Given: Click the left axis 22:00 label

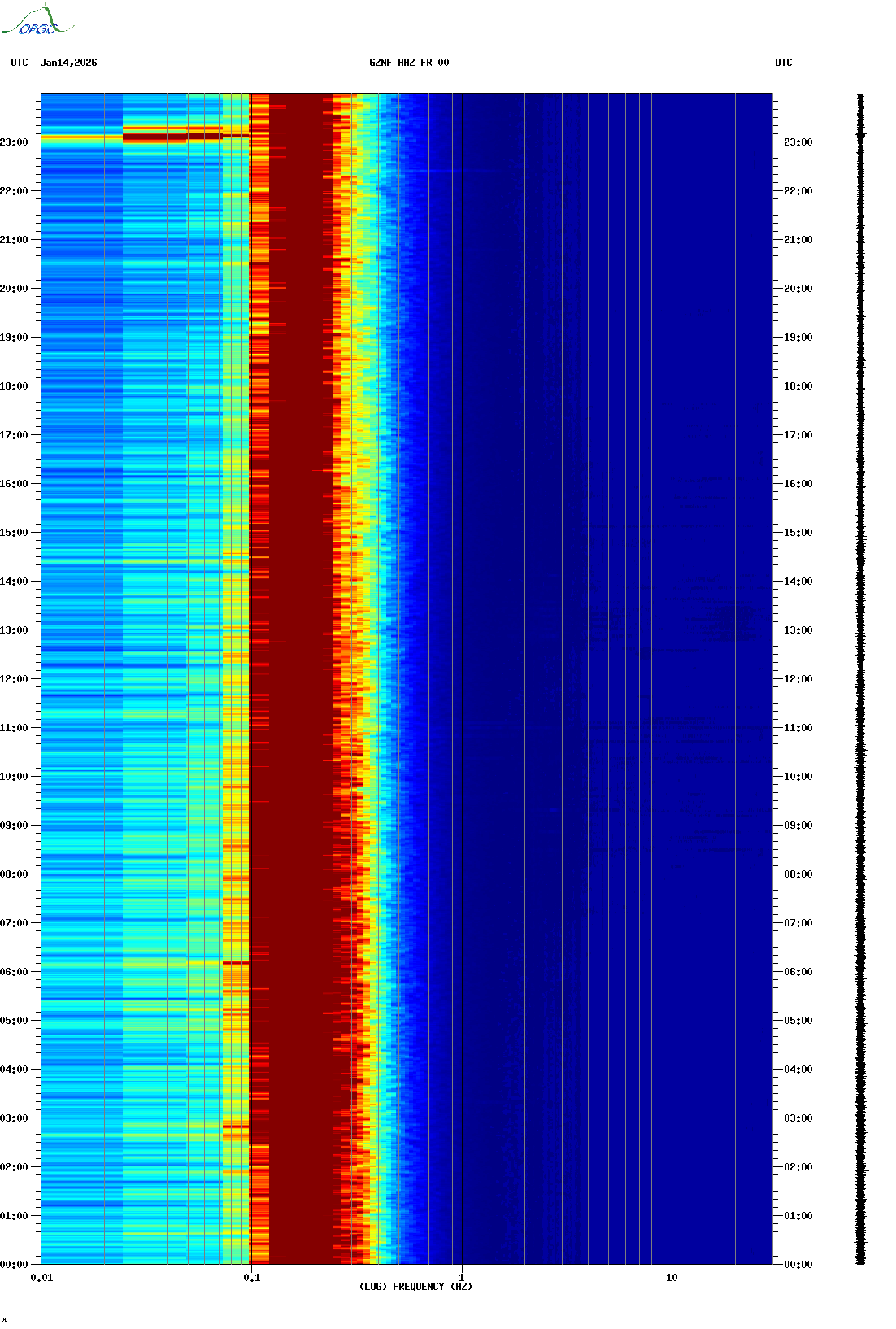Looking at the screenshot, I should click(14, 191).
